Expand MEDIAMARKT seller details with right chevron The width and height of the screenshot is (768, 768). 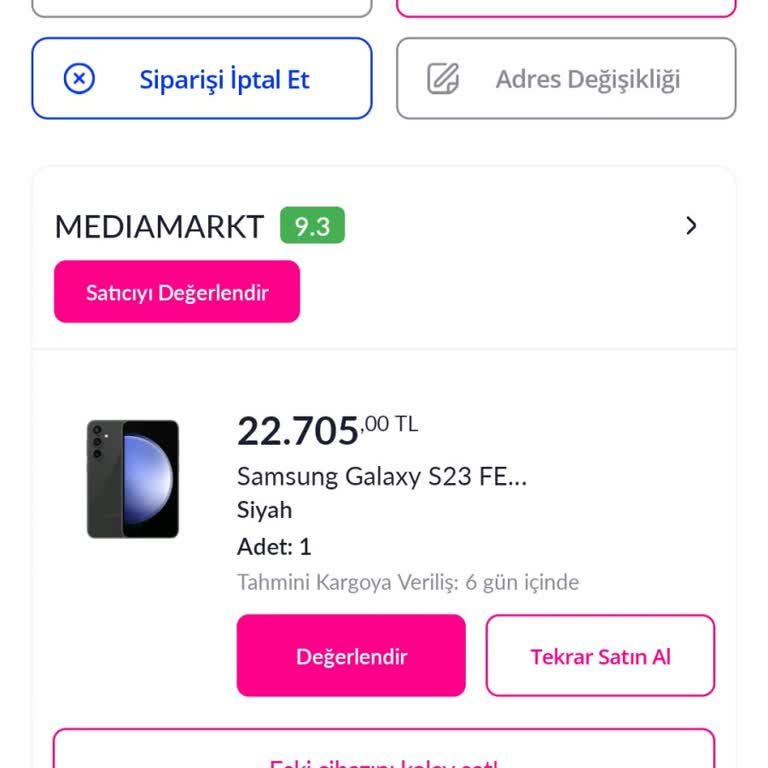pyautogui.click(x=691, y=226)
